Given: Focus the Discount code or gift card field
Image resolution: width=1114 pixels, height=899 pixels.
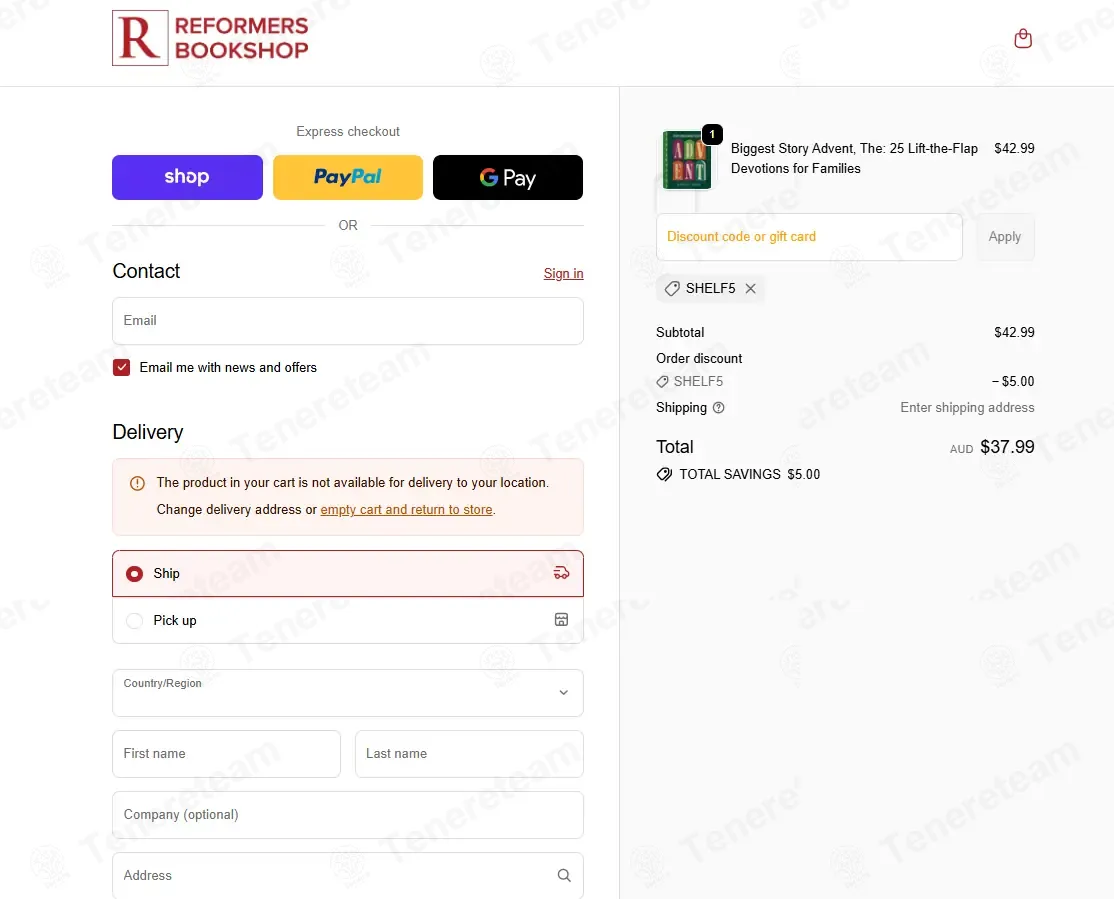Looking at the screenshot, I should tap(809, 237).
